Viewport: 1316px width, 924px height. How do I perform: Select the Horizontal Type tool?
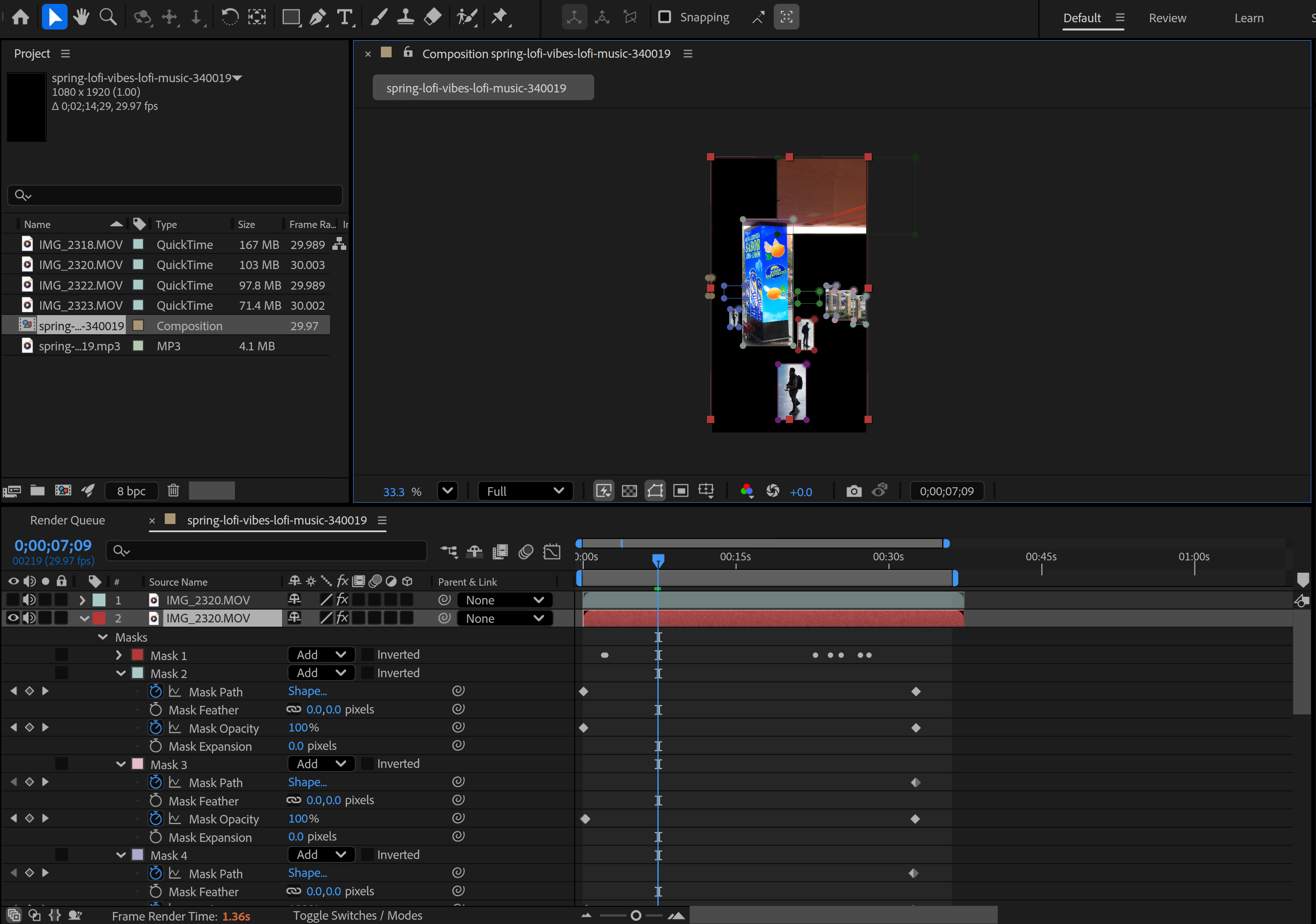point(345,17)
